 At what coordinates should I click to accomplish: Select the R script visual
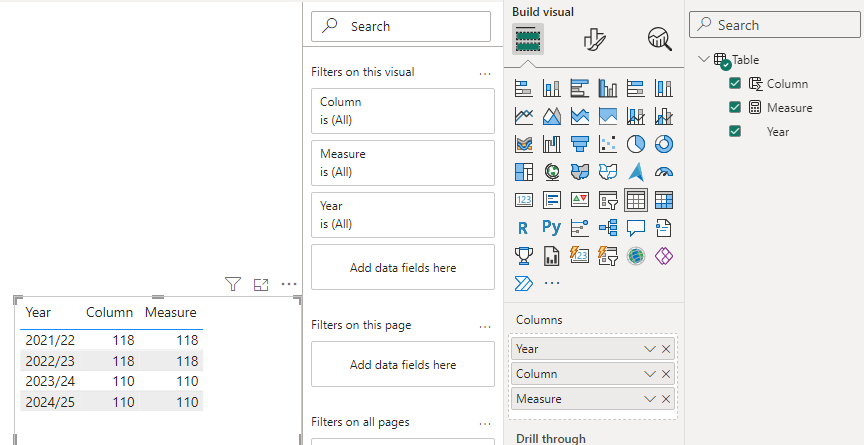[523, 228]
